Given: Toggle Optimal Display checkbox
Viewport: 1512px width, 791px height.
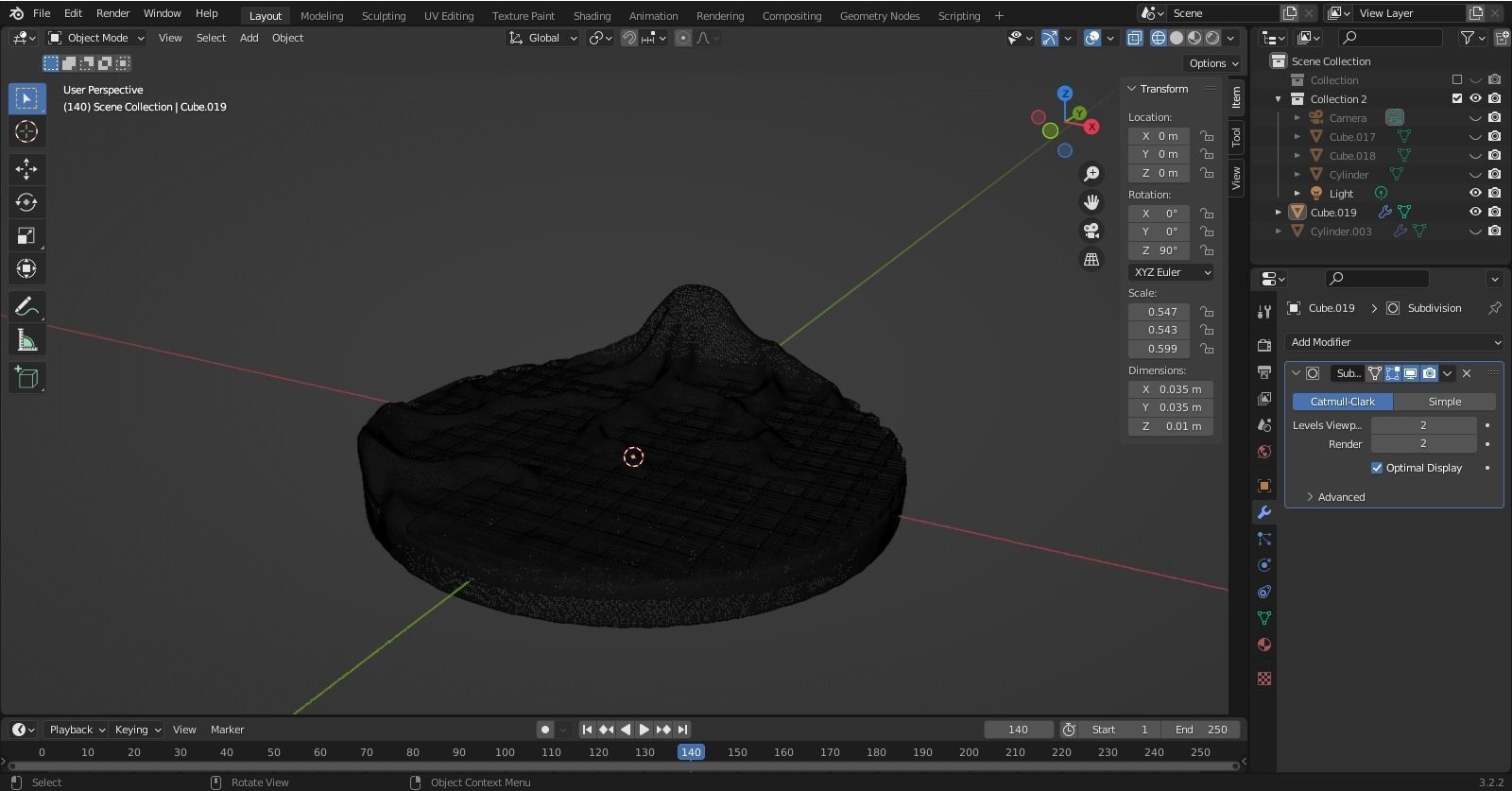Looking at the screenshot, I should 1377,468.
